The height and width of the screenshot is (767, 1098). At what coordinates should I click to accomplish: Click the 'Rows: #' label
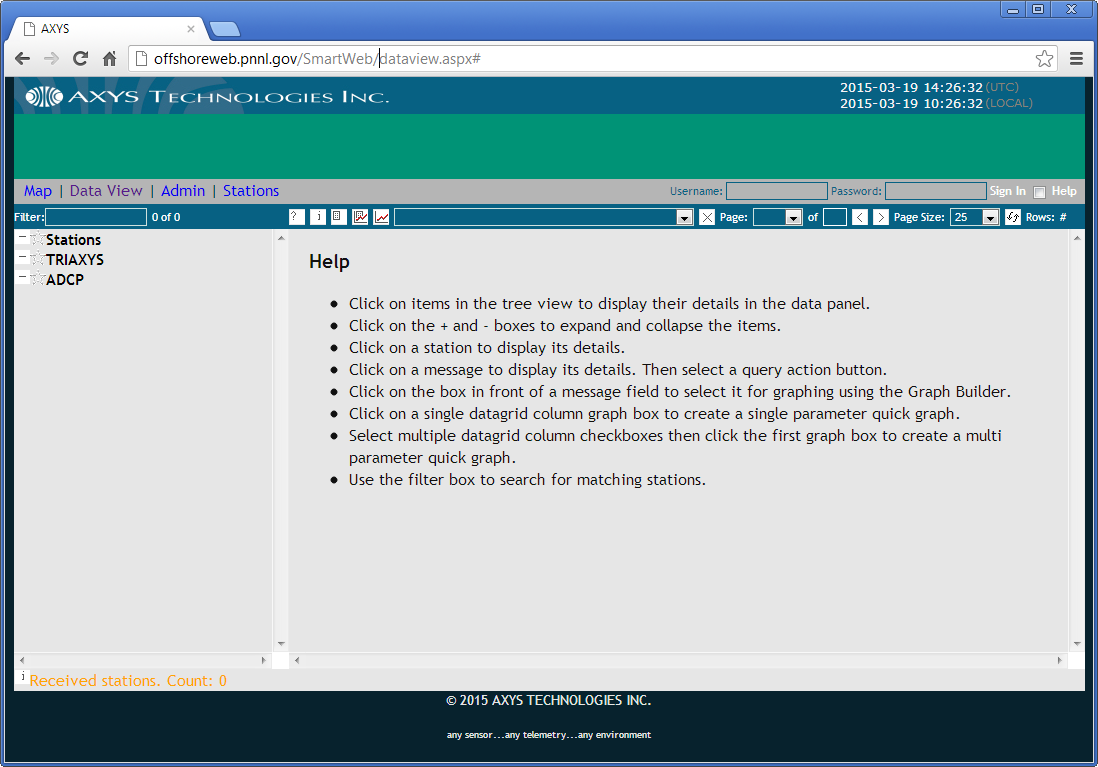coord(1046,217)
